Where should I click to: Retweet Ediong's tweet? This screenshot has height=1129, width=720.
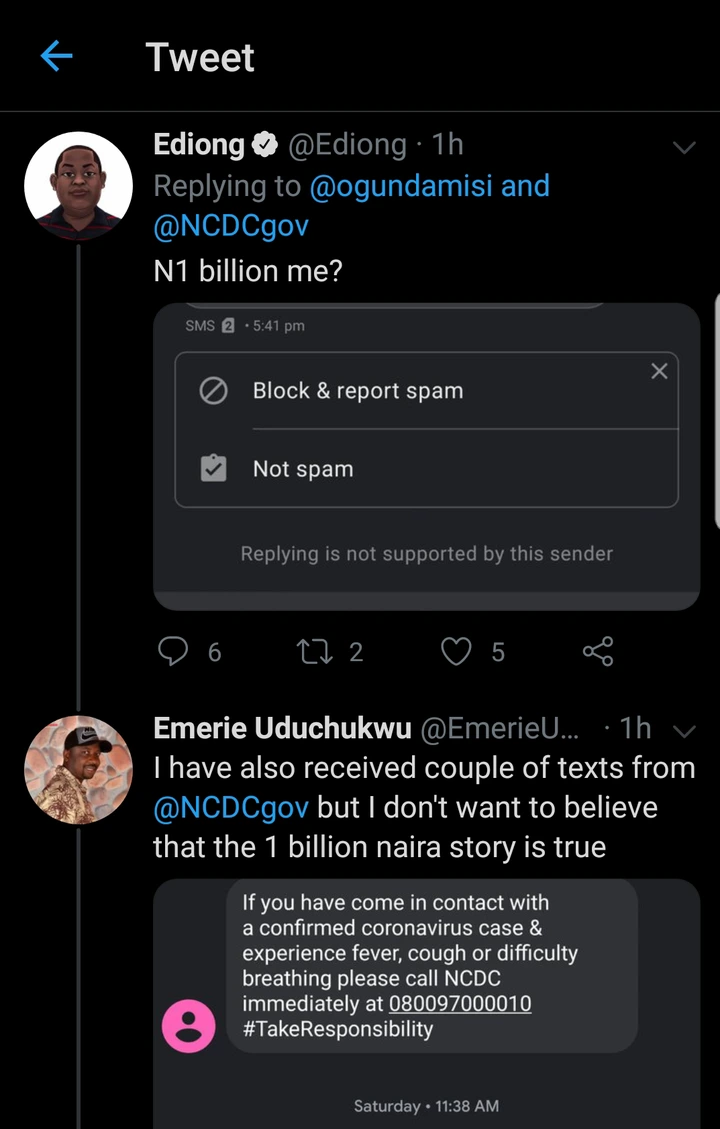coord(316,652)
